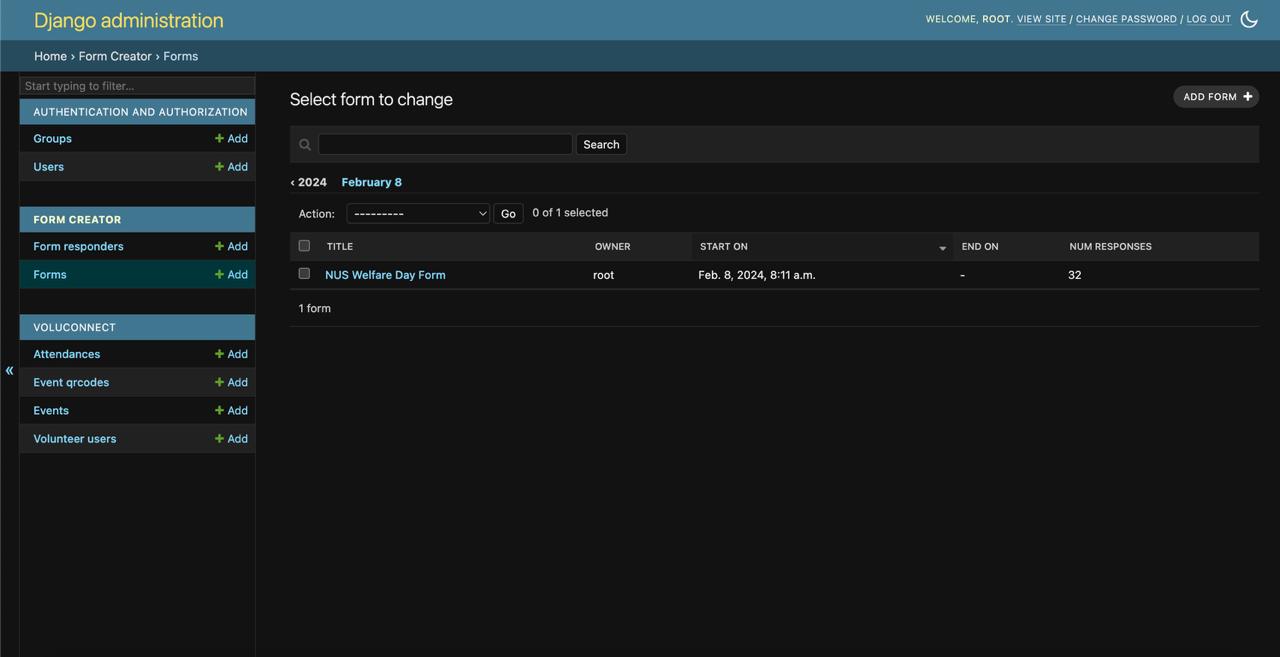Image resolution: width=1280 pixels, height=657 pixels.
Task: Add a Form via sidebar Add link
Action: coord(231,275)
